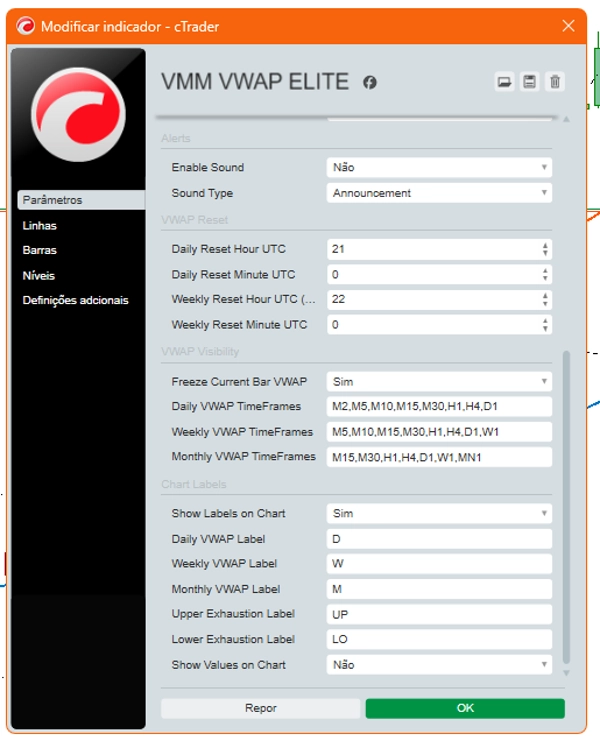Edit the Monthly VWAP TimeFrames field

tap(439, 457)
